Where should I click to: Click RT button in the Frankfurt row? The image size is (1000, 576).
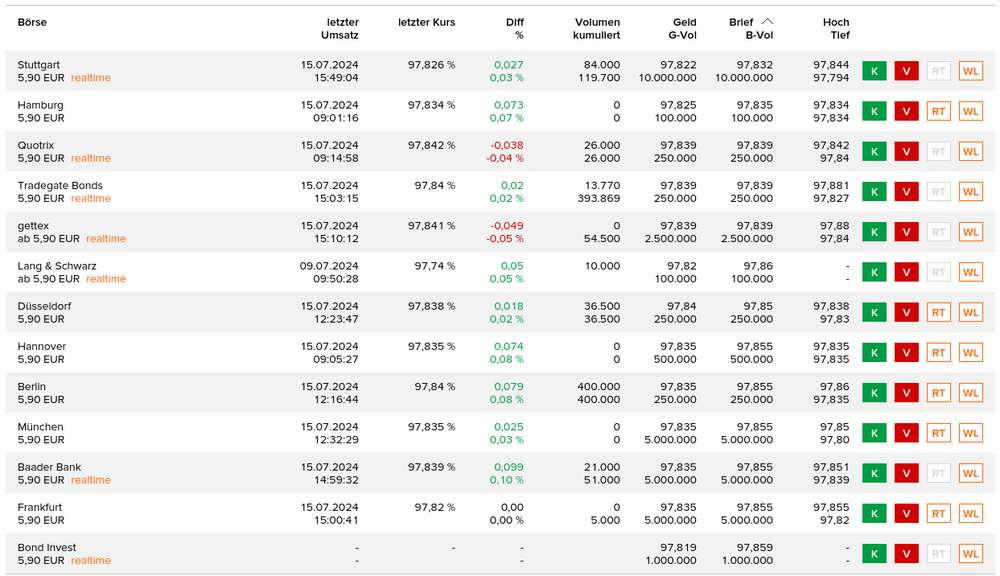pos(938,513)
